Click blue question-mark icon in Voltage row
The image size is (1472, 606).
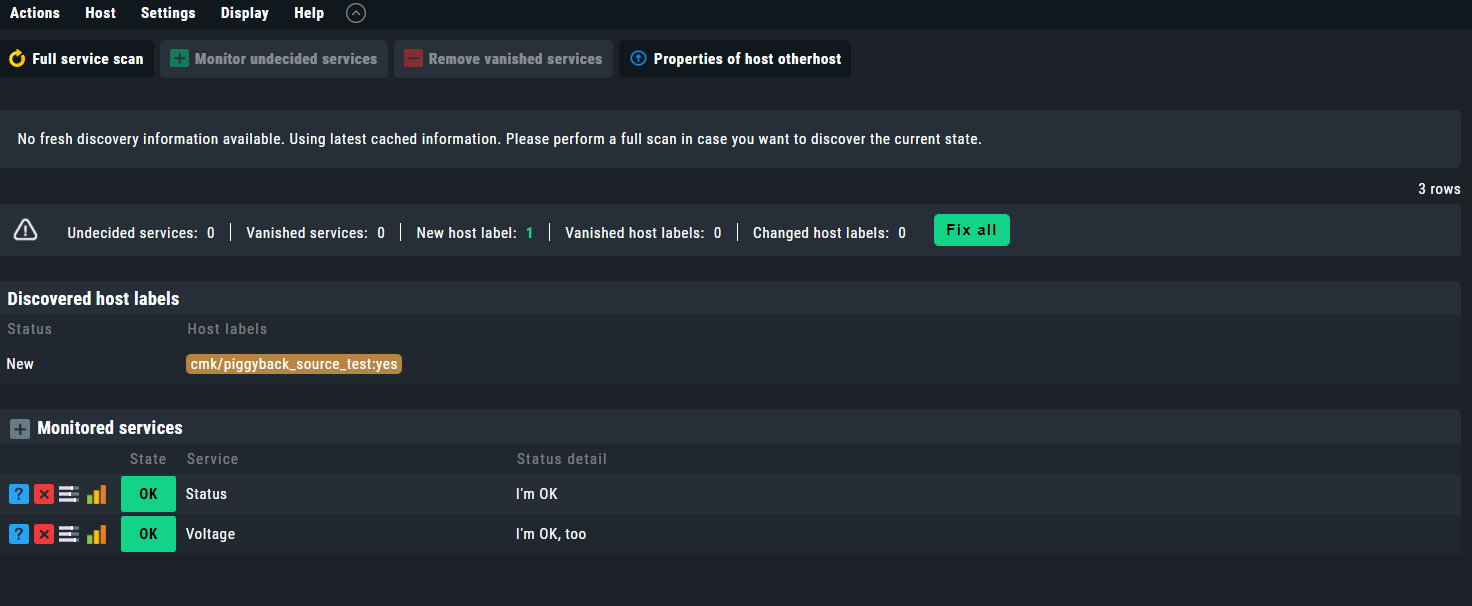19,534
